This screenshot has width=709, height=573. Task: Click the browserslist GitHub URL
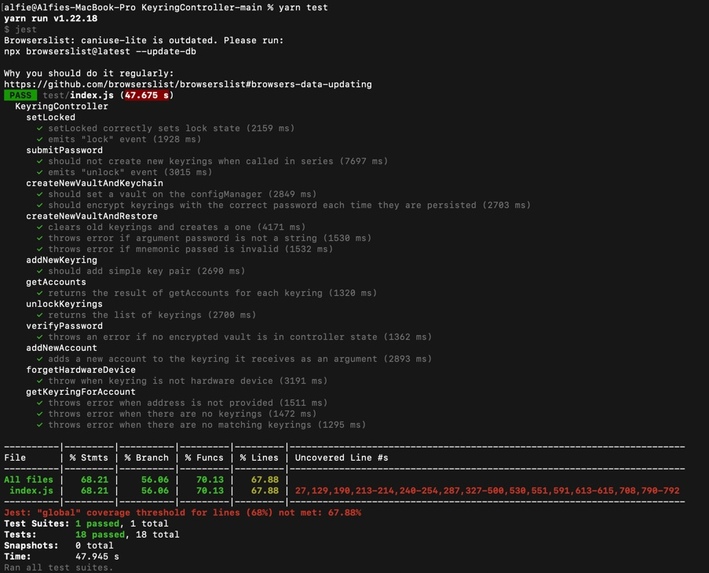188,84
